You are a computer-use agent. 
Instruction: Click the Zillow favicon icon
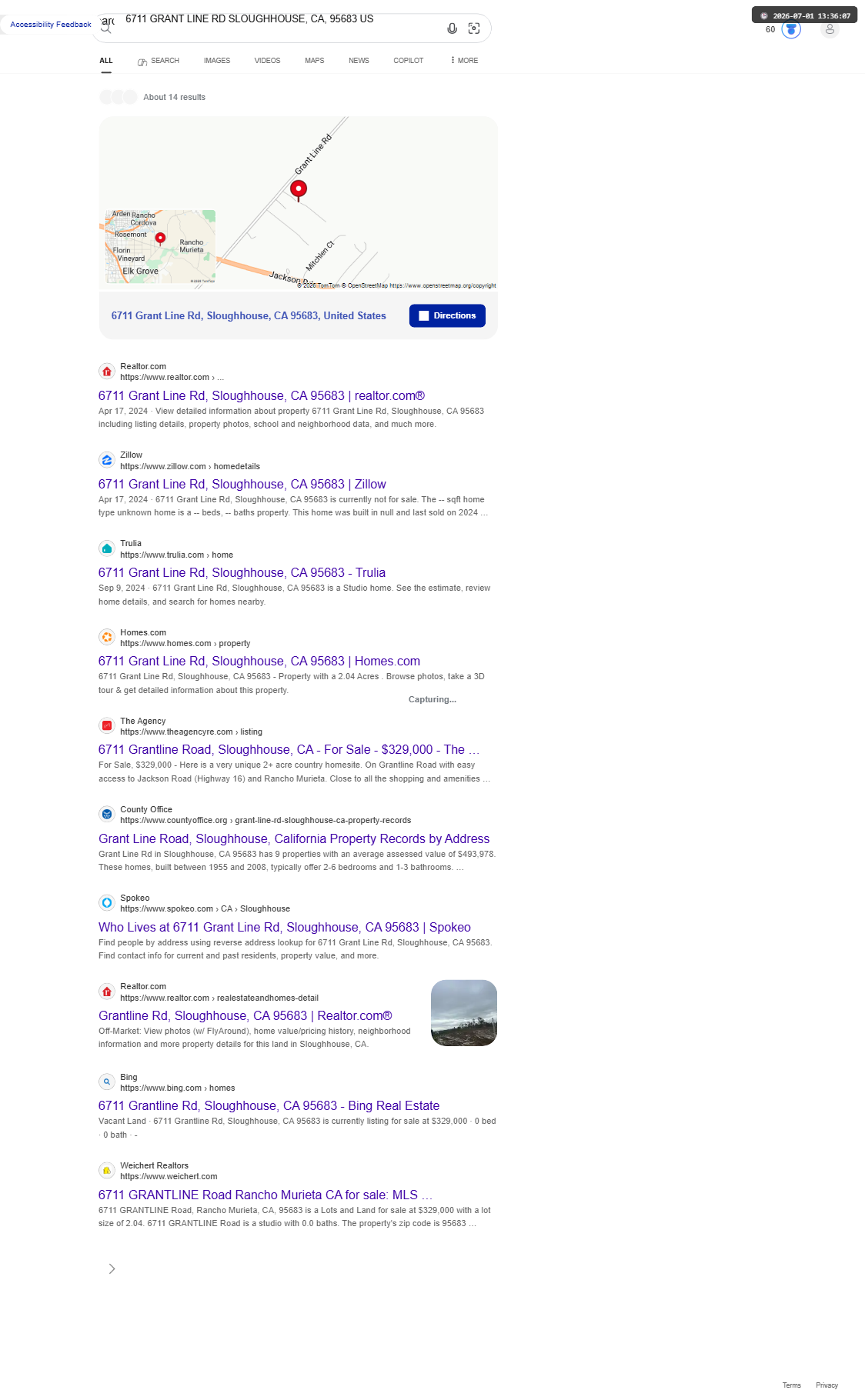[x=107, y=460]
